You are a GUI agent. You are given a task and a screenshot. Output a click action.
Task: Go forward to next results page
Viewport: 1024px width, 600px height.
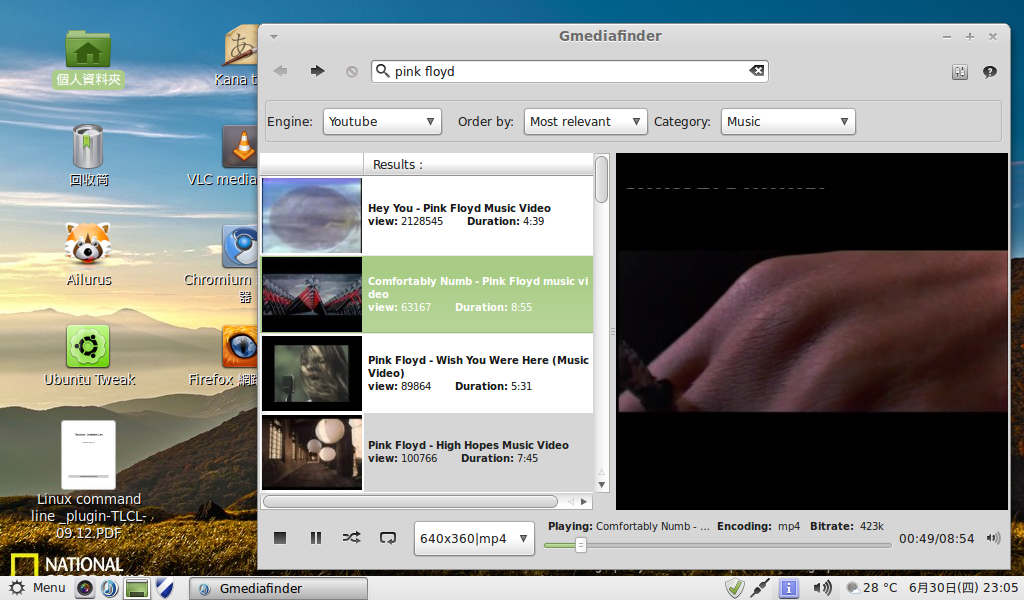(x=317, y=71)
